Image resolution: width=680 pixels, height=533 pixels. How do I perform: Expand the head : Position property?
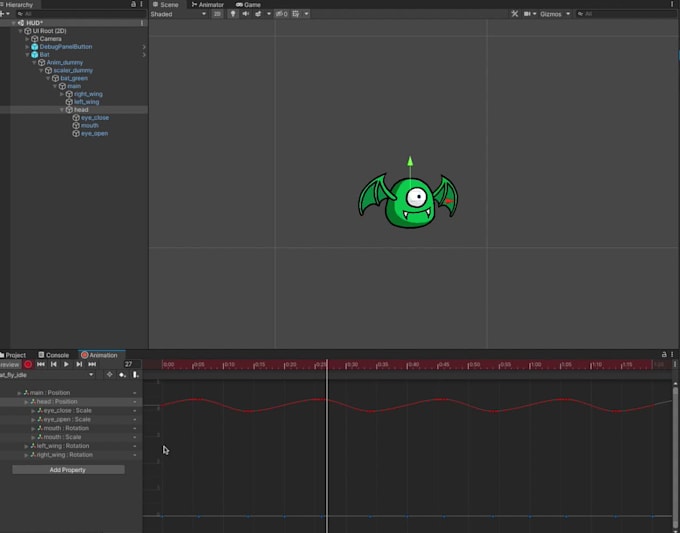point(26,402)
